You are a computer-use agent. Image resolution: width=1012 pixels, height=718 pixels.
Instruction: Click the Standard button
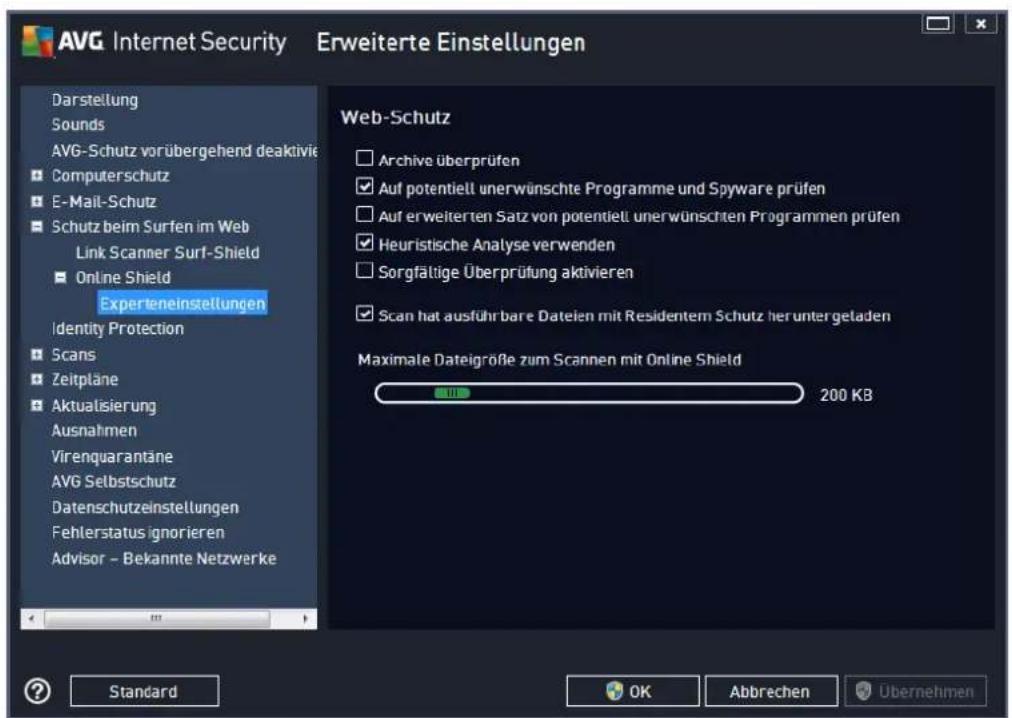coord(145,692)
